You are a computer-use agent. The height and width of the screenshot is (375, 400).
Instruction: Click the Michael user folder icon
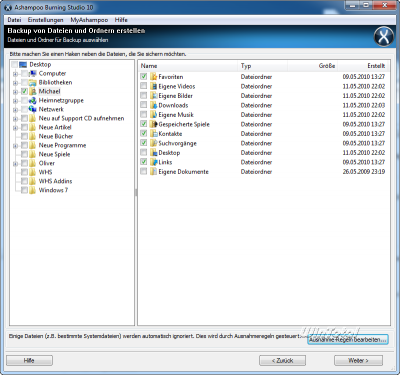(x=32, y=92)
